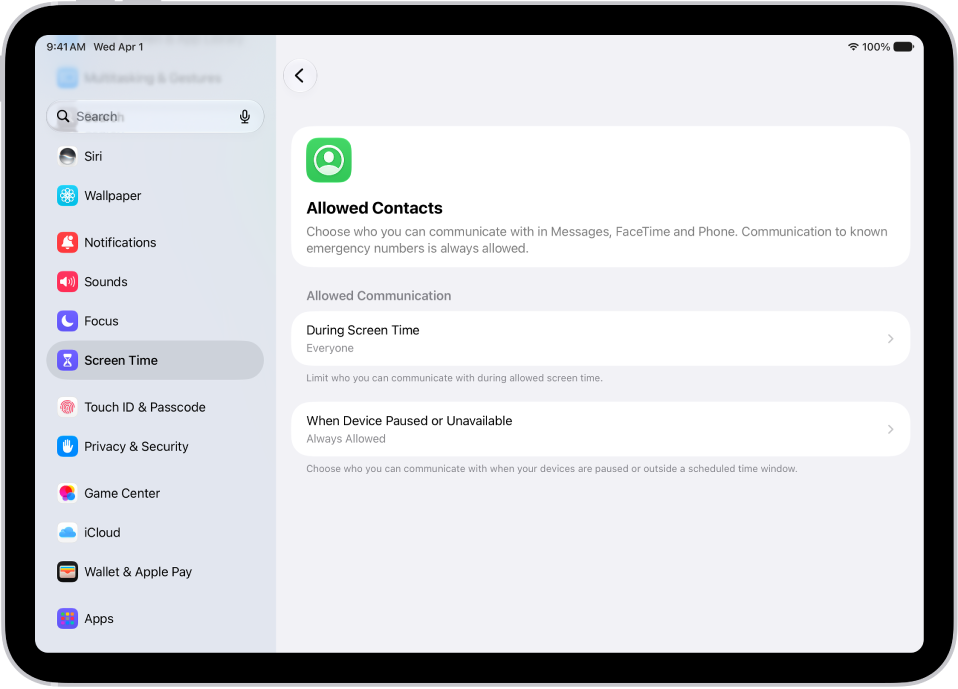Open Apps settings
Viewport: 958px width, 689px height.
[x=155, y=619]
